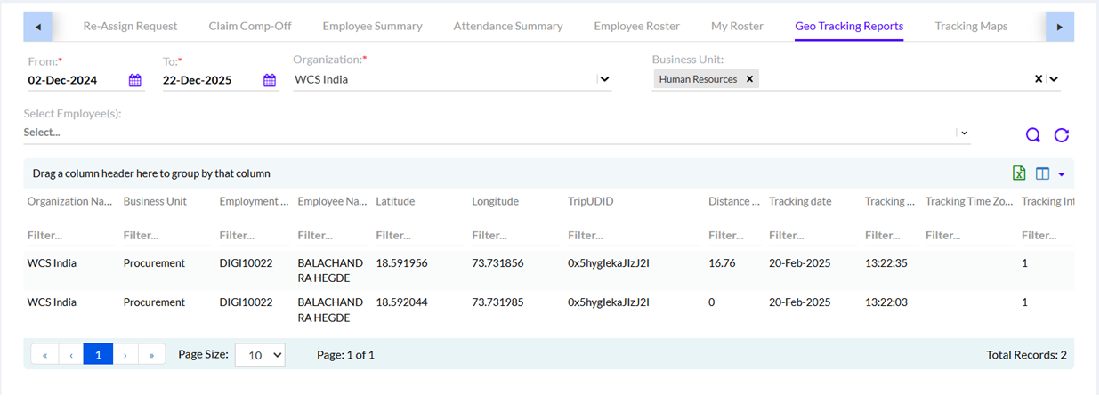Export the grid to Excel
Viewport: 1099px width, 400px height.
tap(1019, 174)
